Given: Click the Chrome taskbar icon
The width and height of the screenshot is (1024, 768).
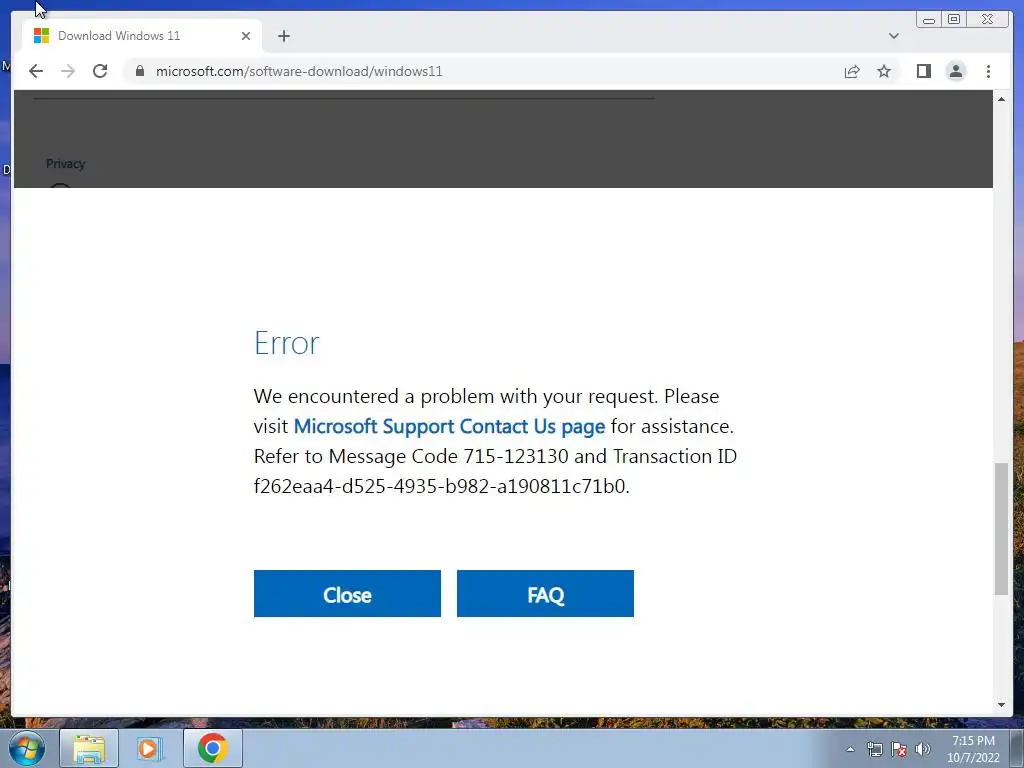Looking at the screenshot, I should [x=212, y=748].
